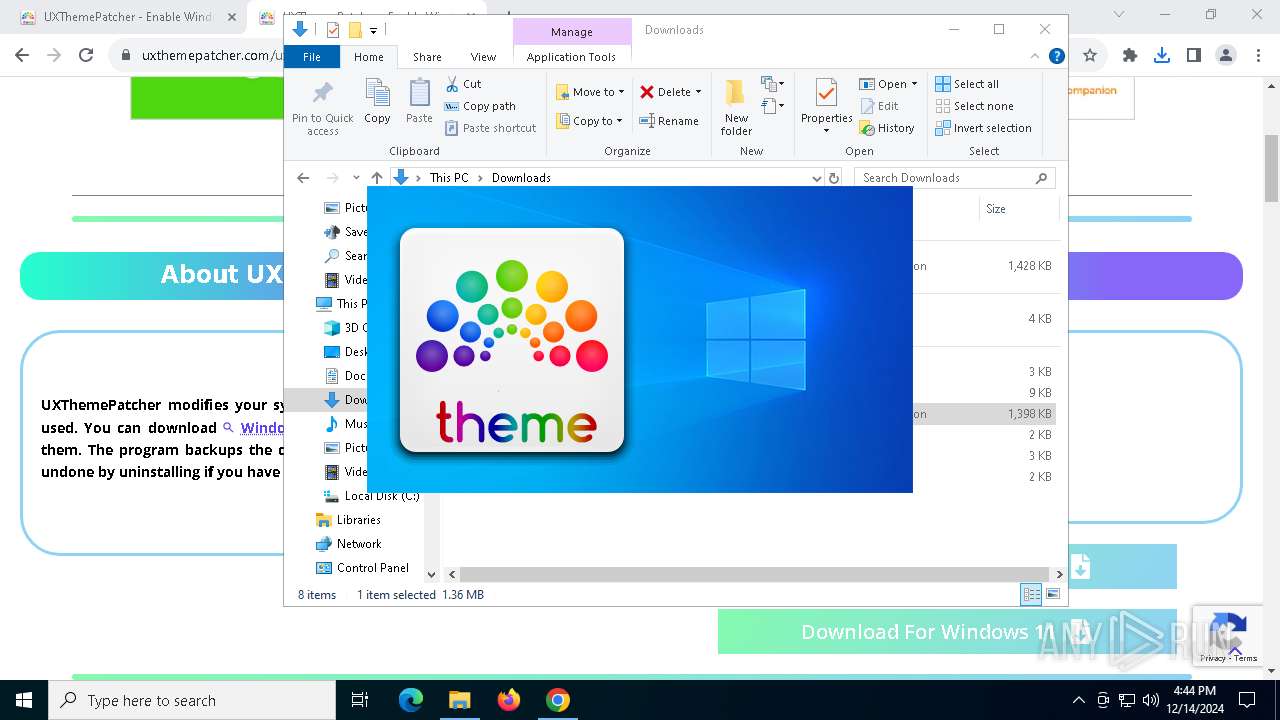This screenshot has width=1280, height=720.
Task: Click Downloads in the address breadcrumb
Action: [x=521, y=178]
